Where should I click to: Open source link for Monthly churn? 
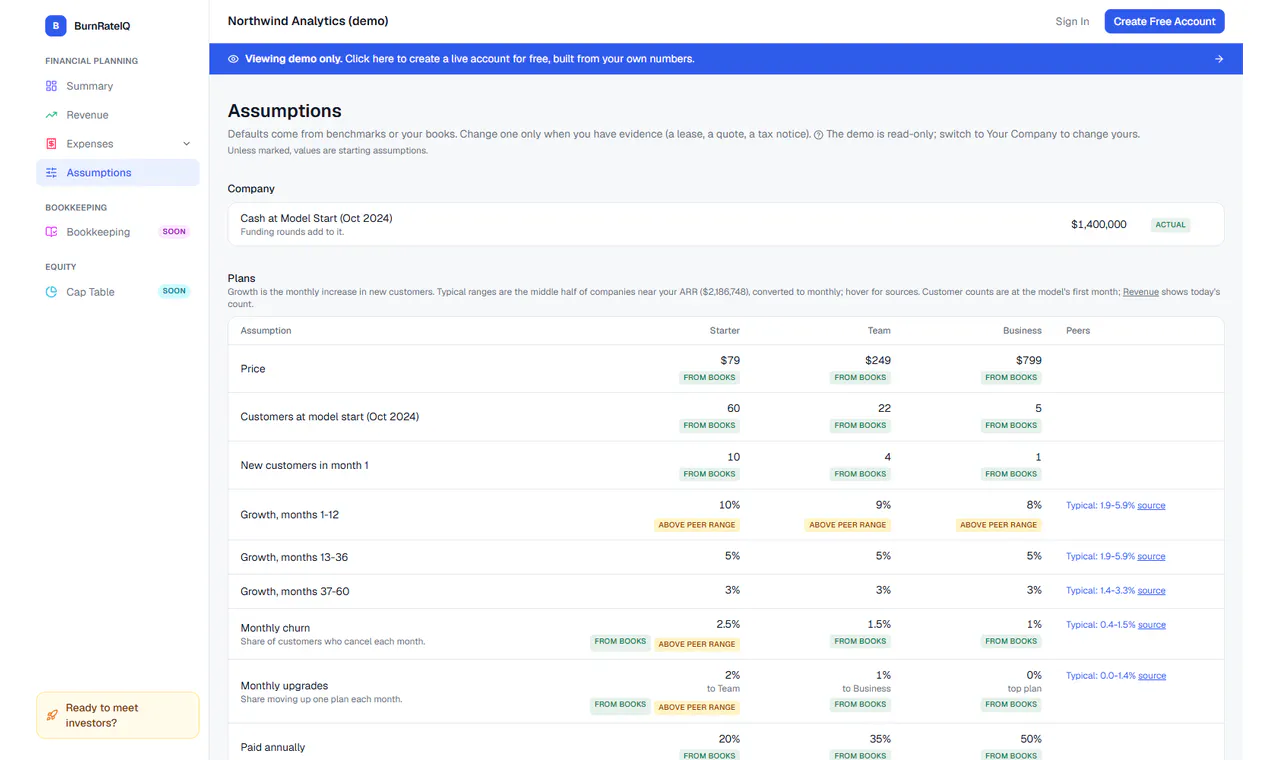[x=1151, y=625]
